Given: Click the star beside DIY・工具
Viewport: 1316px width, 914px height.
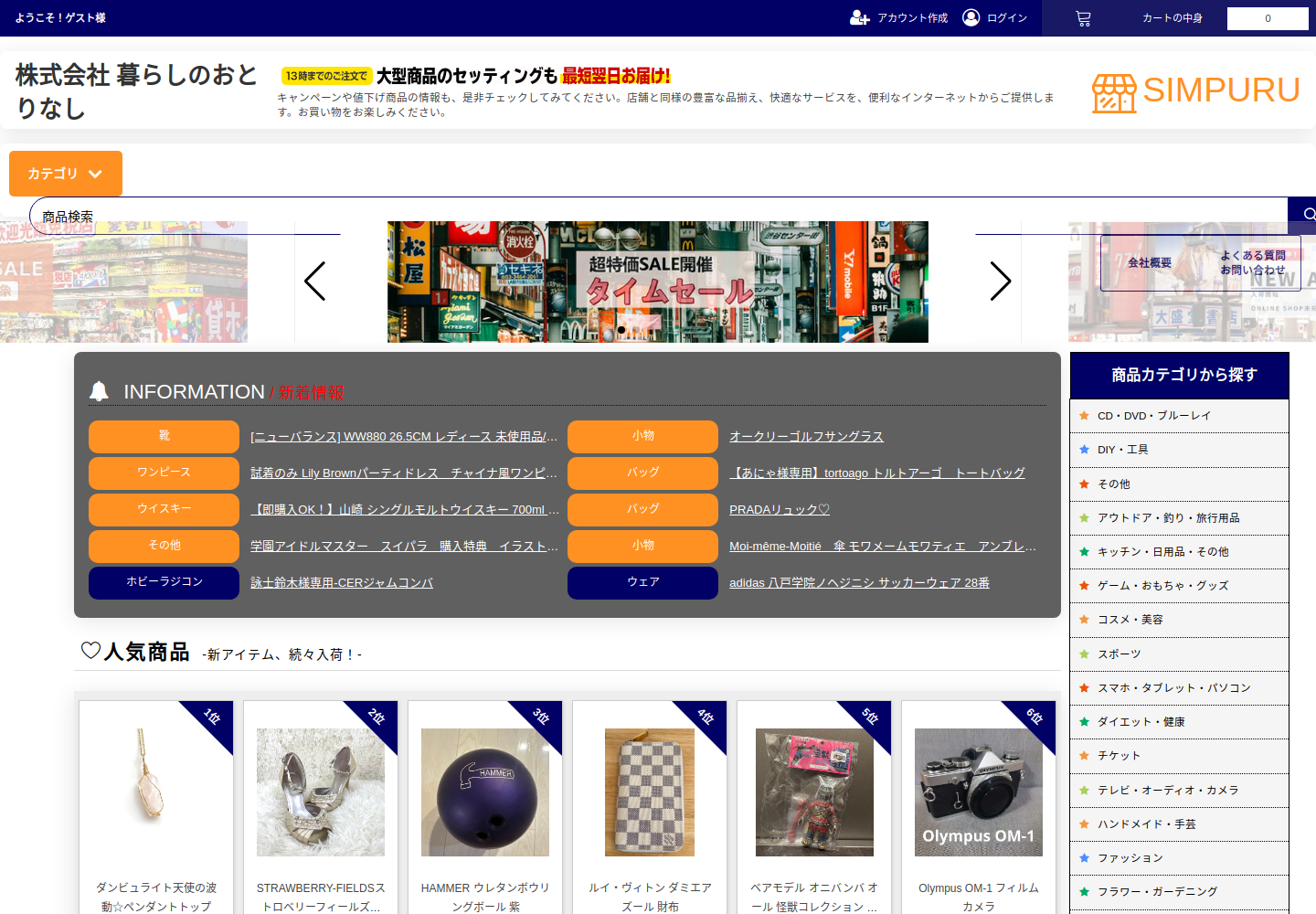Looking at the screenshot, I should (1084, 449).
